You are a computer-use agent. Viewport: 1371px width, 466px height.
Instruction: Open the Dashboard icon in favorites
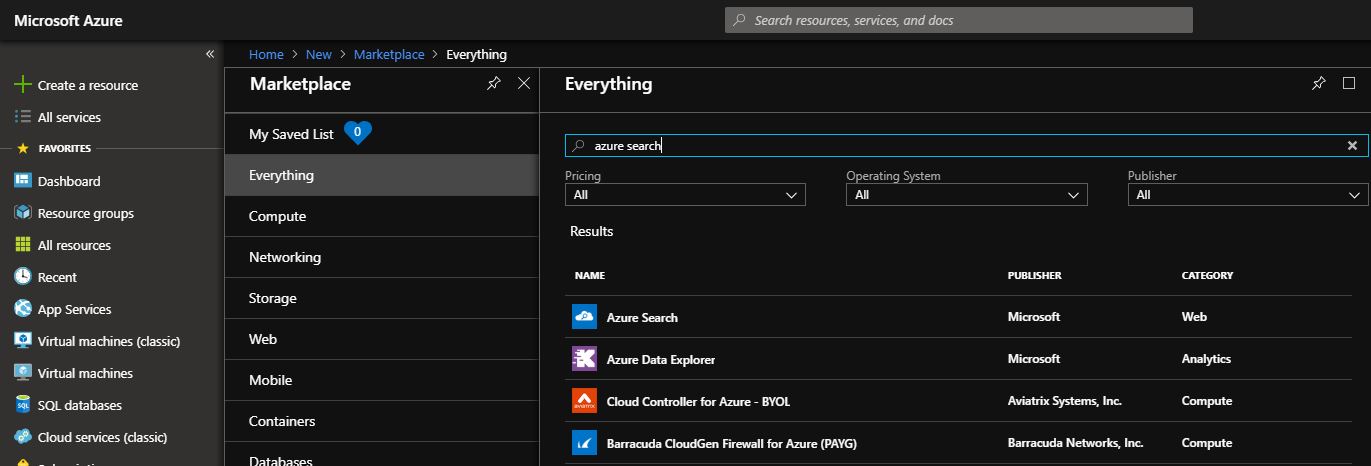(x=22, y=181)
